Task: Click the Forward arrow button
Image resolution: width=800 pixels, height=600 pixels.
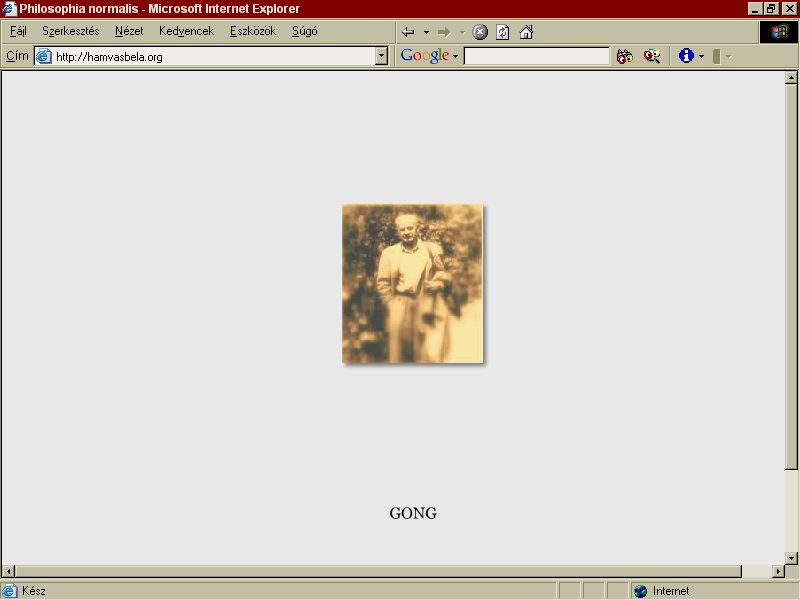Action: [x=444, y=32]
